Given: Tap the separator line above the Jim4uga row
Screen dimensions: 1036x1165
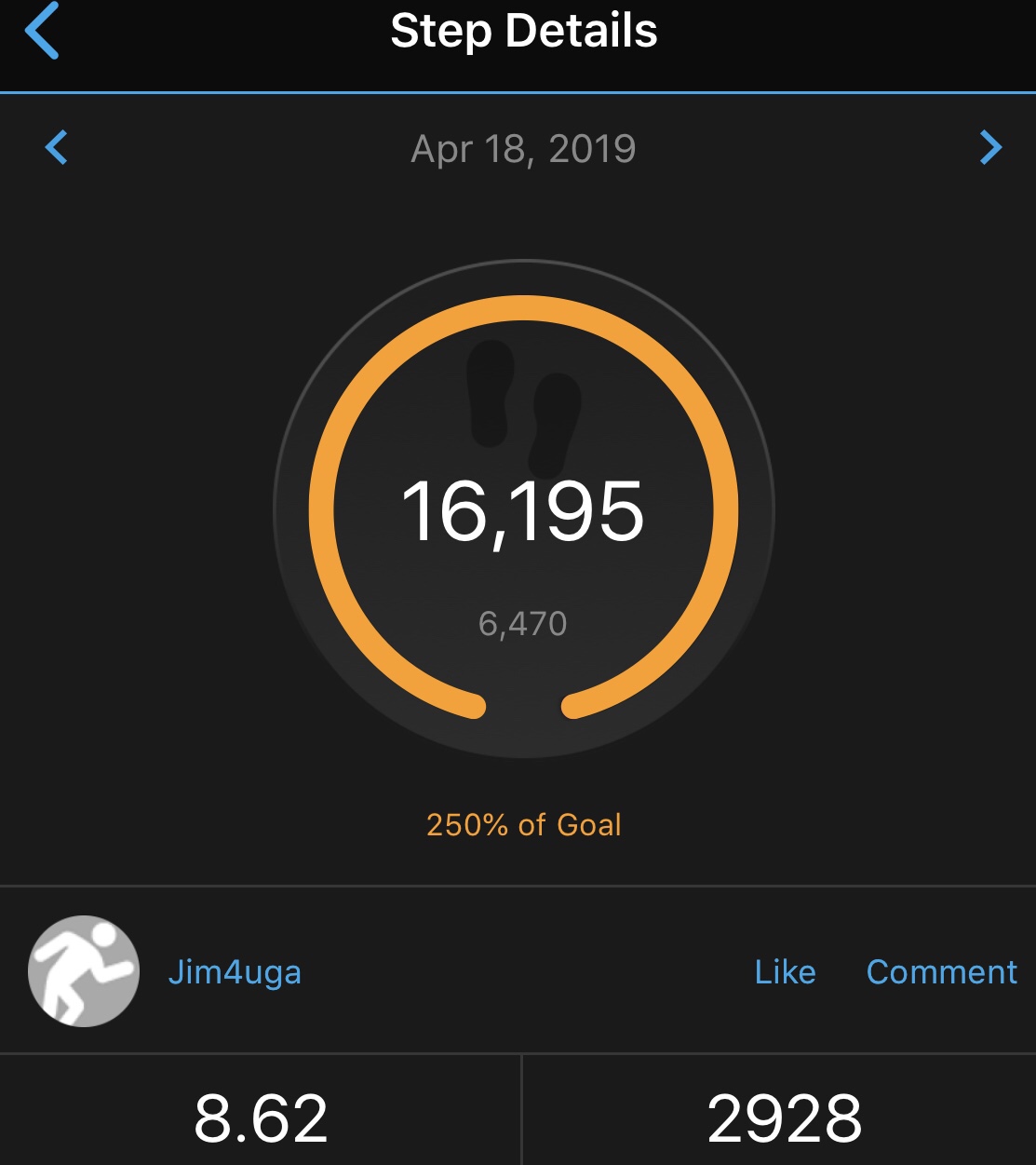Looking at the screenshot, I should point(518,885).
